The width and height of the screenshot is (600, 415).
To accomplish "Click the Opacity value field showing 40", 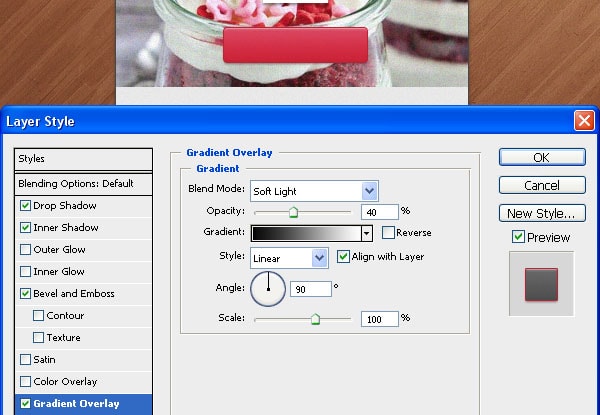I will pyautogui.click(x=380, y=212).
